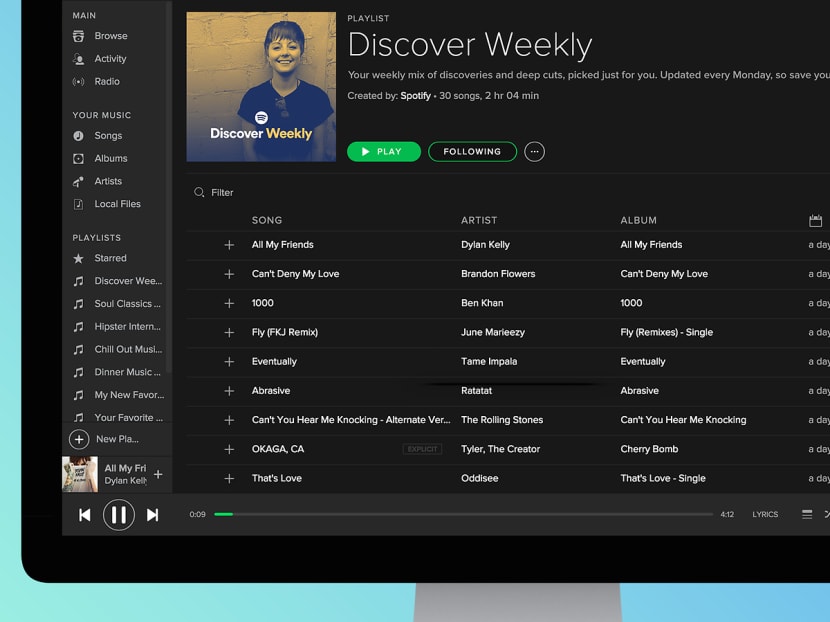This screenshot has width=830, height=622.
Task: Sort by the ARTIST column header
Action: pos(479,220)
